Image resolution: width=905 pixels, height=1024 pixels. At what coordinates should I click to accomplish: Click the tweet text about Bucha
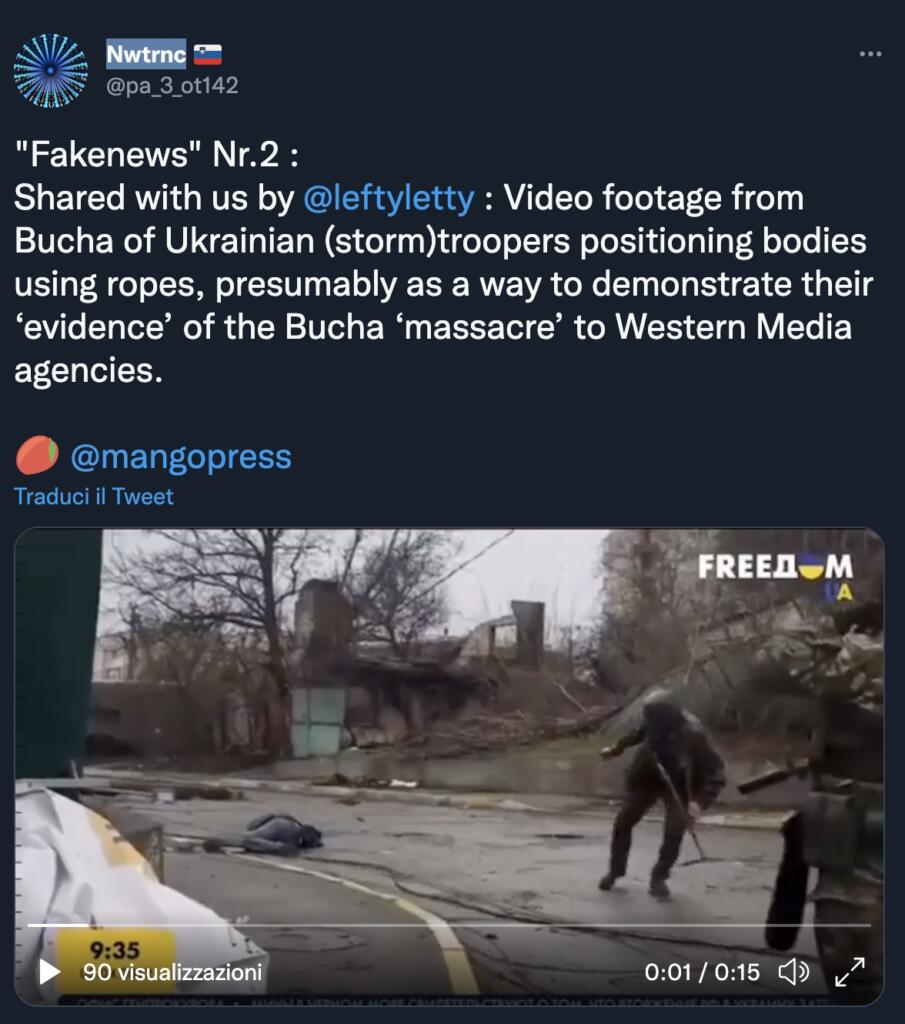coord(443,263)
